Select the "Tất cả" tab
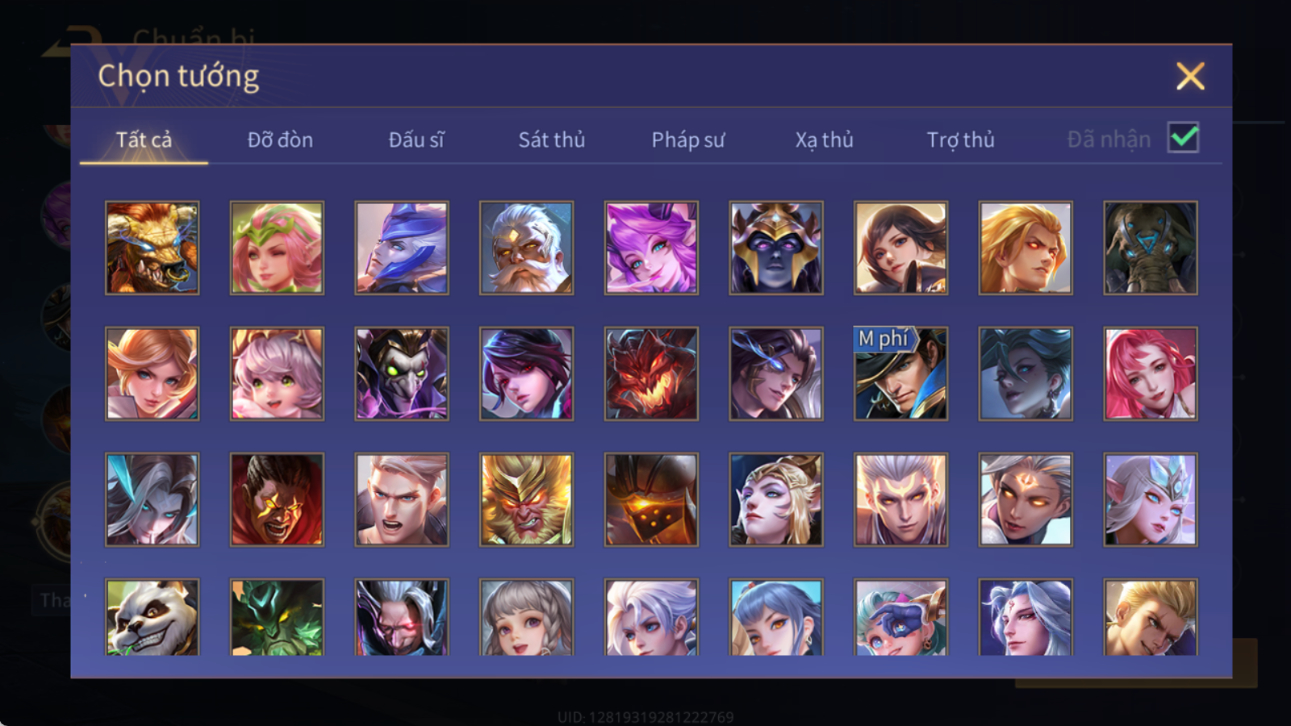 144,140
